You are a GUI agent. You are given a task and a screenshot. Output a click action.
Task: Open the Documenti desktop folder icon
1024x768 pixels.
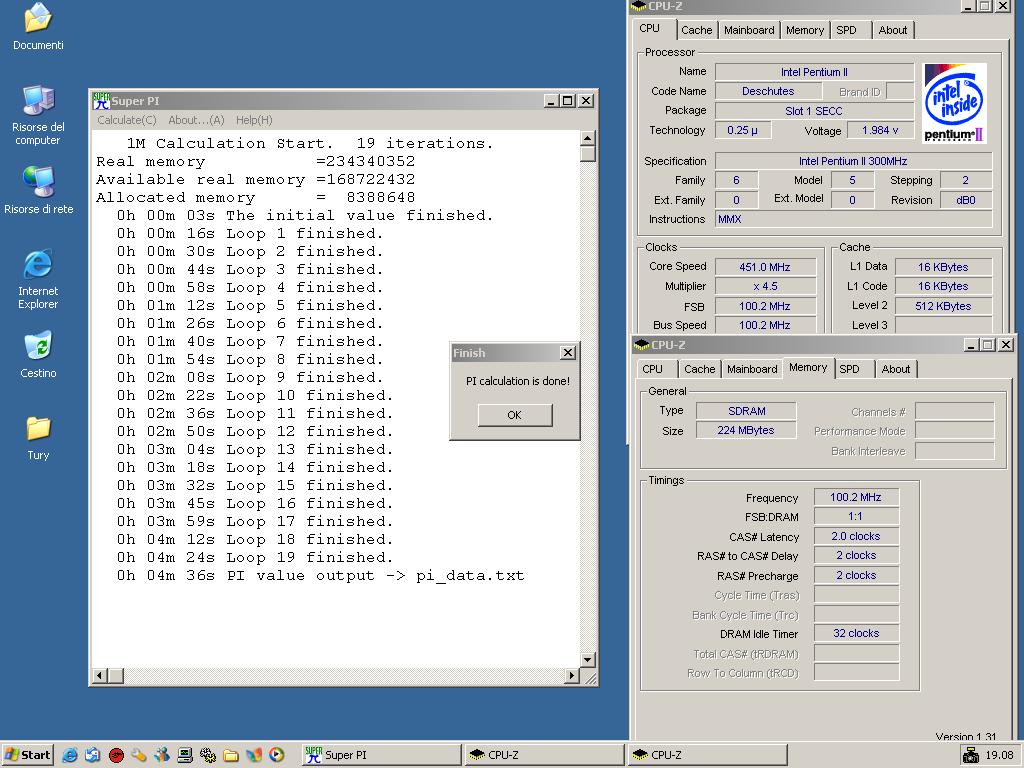38,18
